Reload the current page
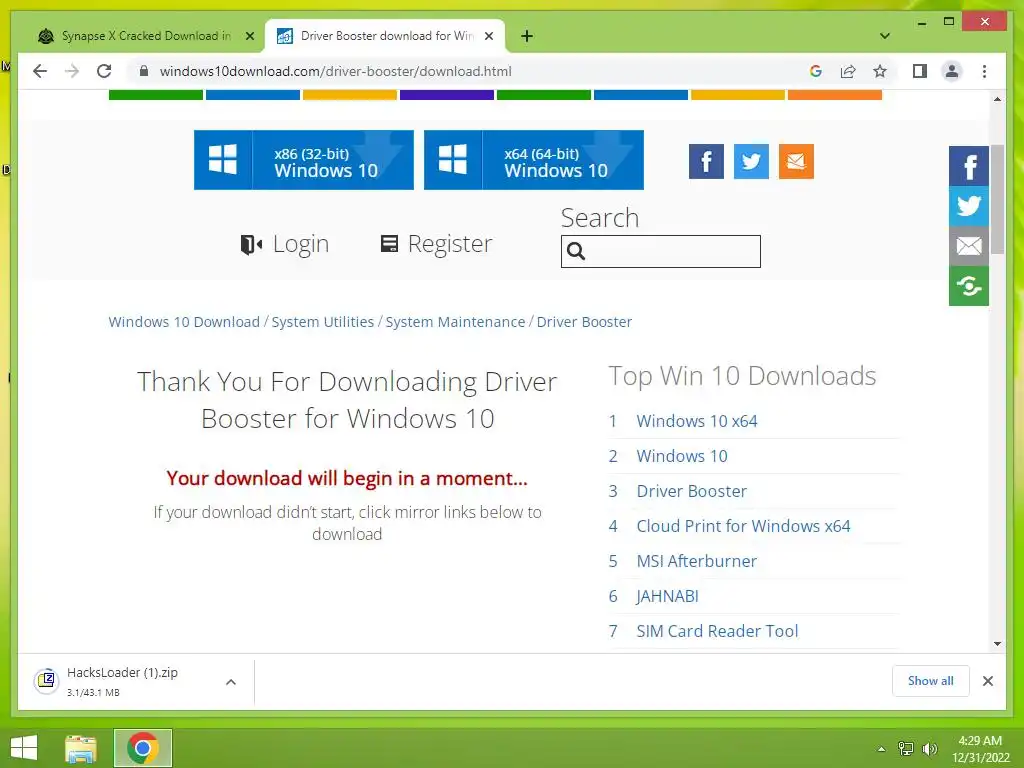This screenshot has width=1024, height=768. click(x=104, y=71)
